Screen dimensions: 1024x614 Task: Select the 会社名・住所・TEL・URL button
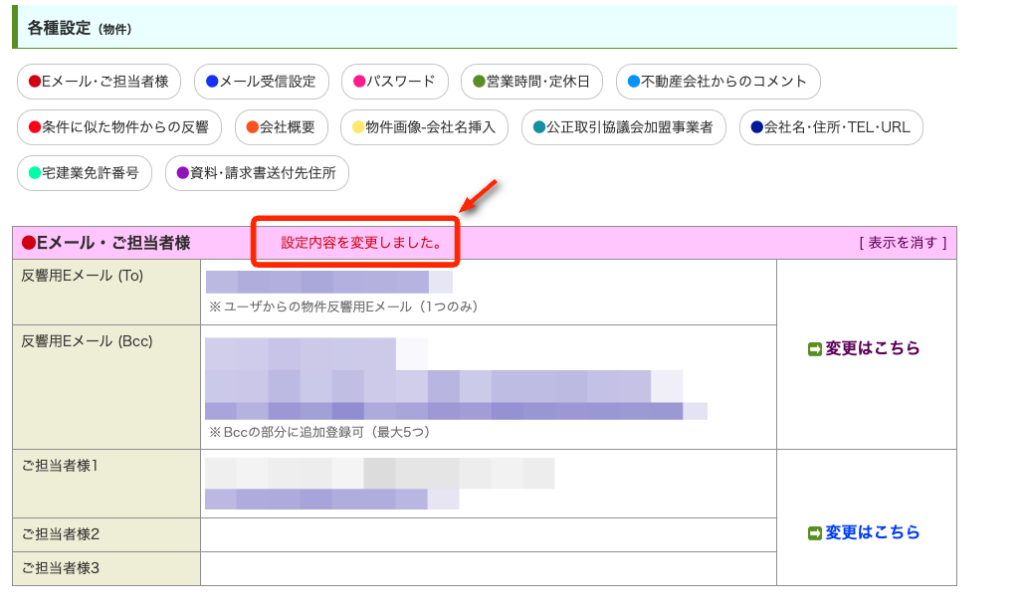click(831, 127)
